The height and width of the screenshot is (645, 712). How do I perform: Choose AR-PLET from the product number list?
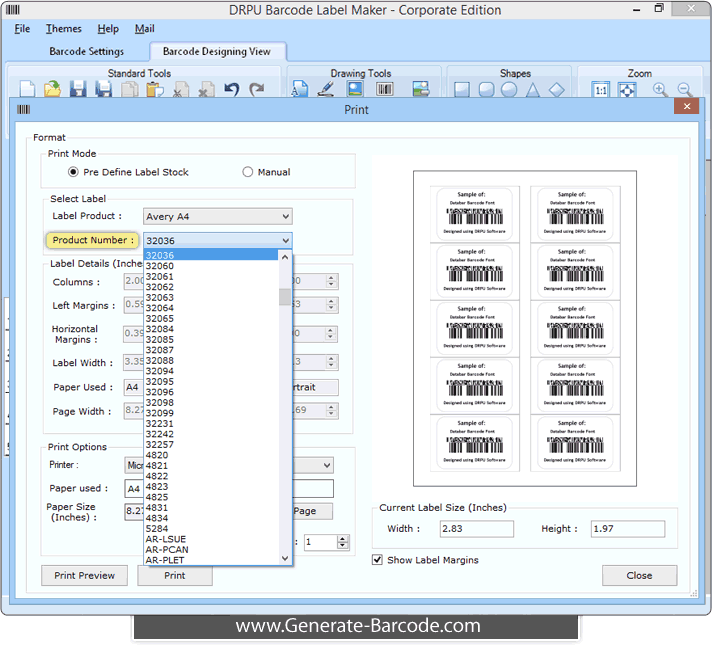point(211,560)
